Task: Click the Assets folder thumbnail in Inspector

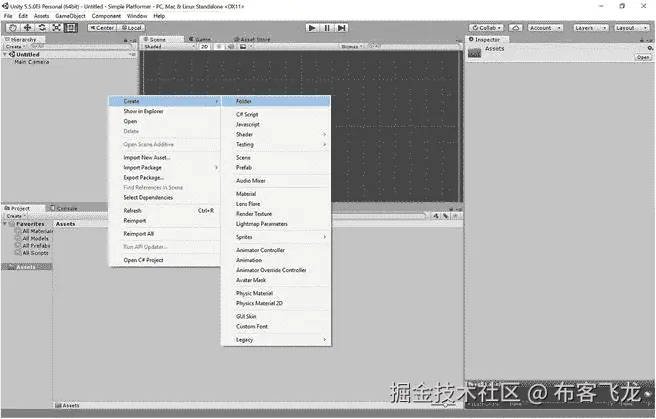Action: (474, 53)
